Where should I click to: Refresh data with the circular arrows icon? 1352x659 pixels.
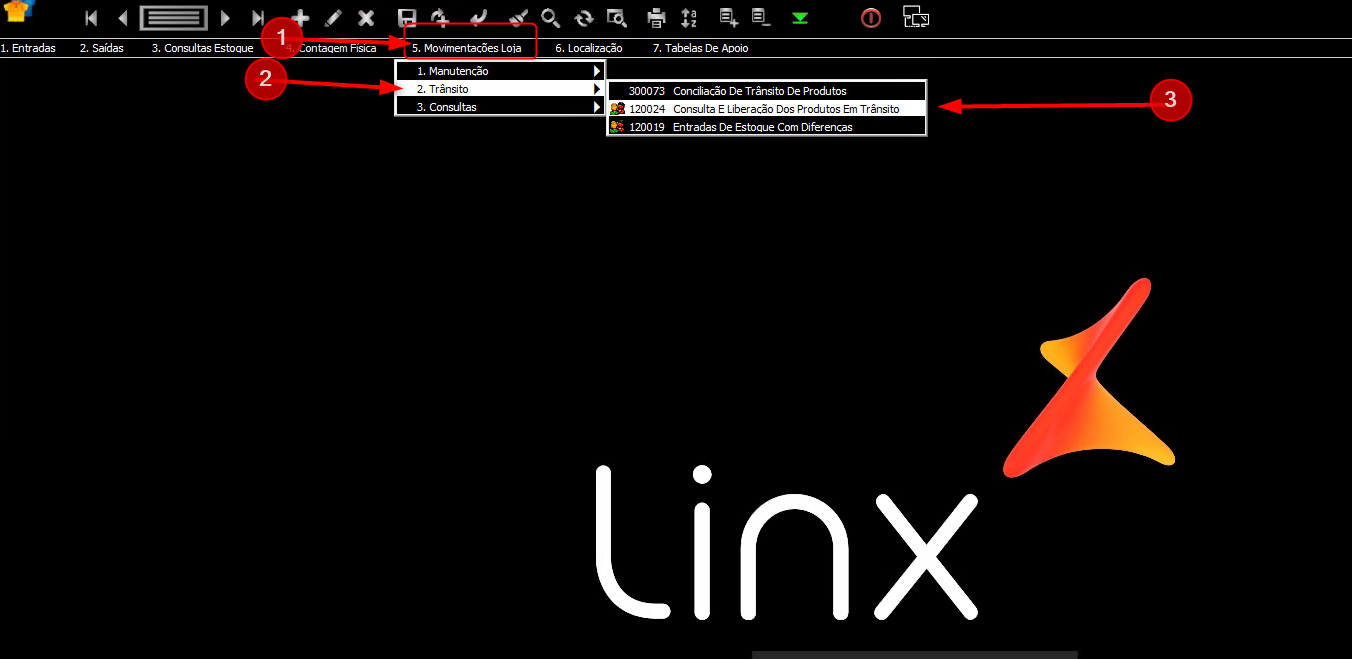584,18
